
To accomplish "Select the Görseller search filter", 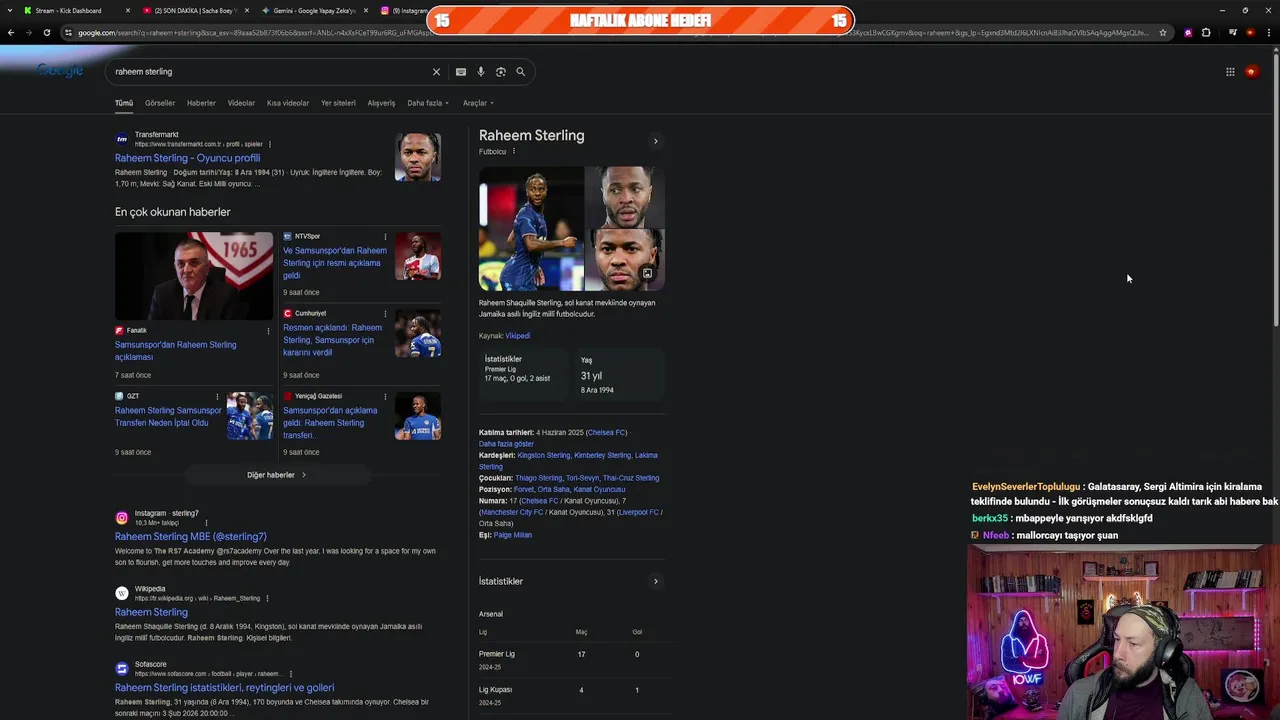I will [160, 103].
